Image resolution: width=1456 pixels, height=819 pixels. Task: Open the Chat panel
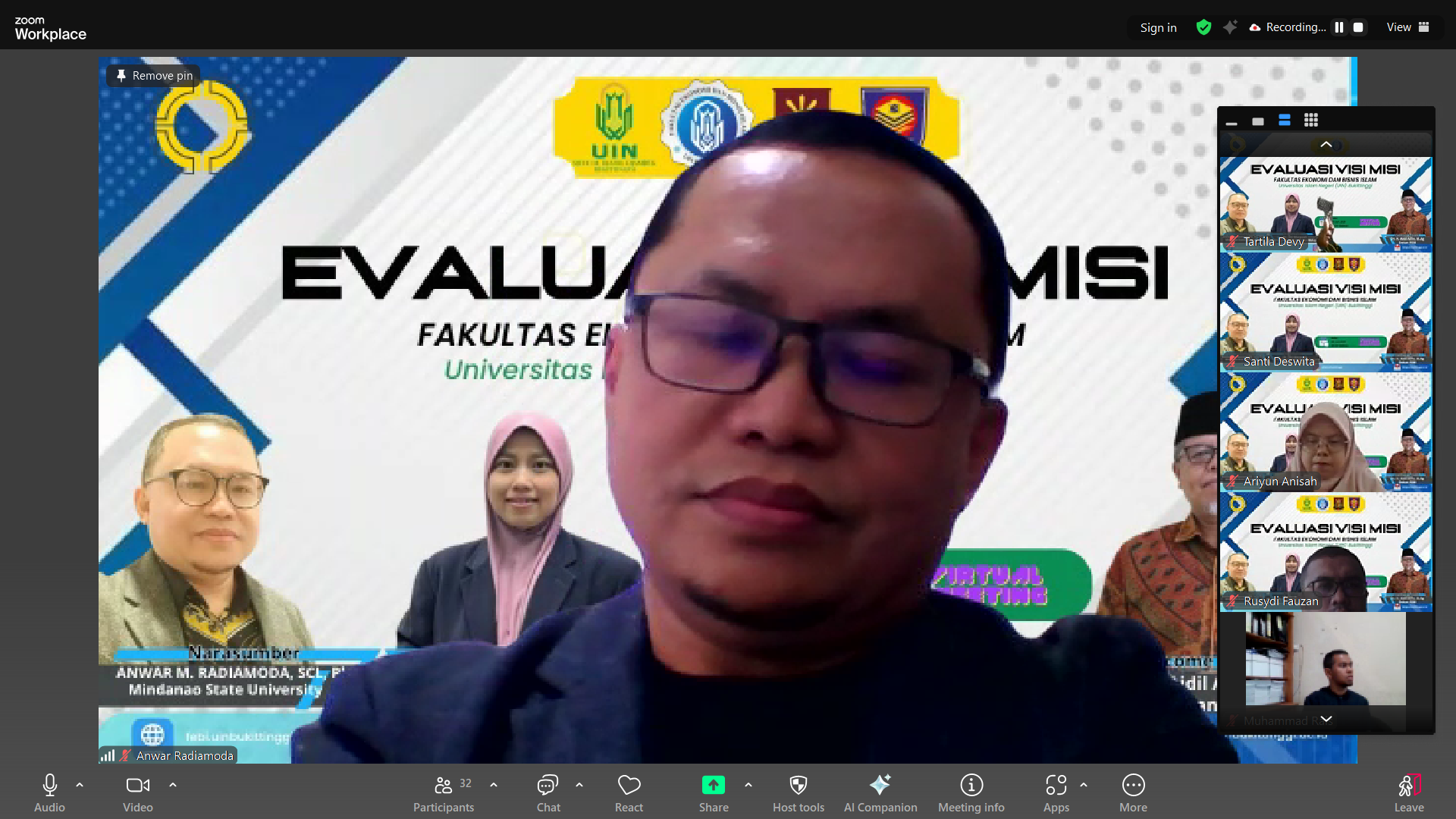pyautogui.click(x=548, y=792)
